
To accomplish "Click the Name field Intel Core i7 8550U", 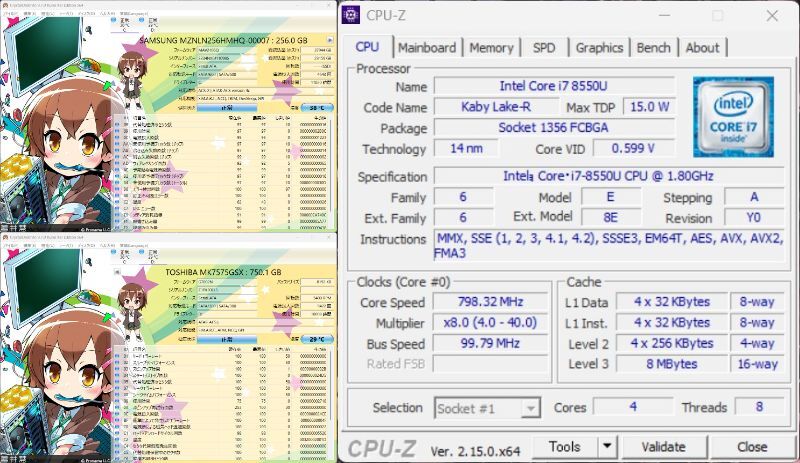I will 554,86.
